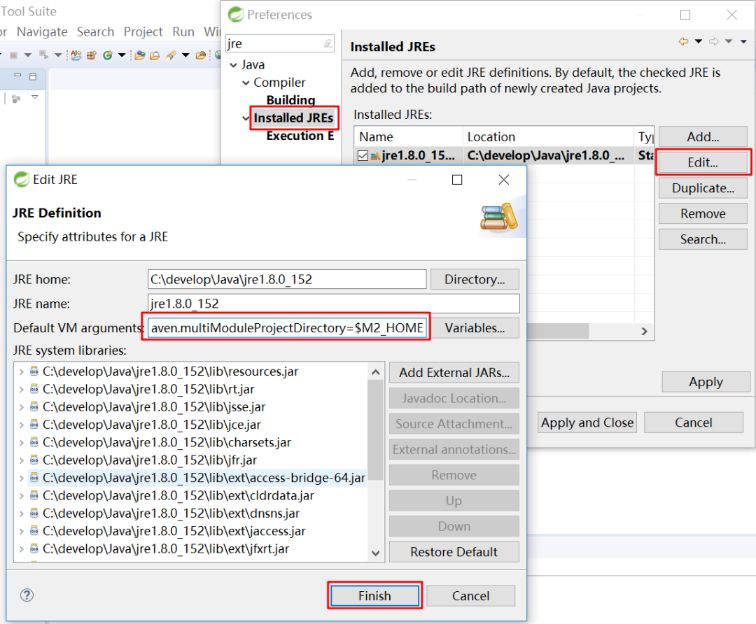This screenshot has width=756, height=624.
Task: Click New Java Project toolbar icon
Action: coord(76,55)
